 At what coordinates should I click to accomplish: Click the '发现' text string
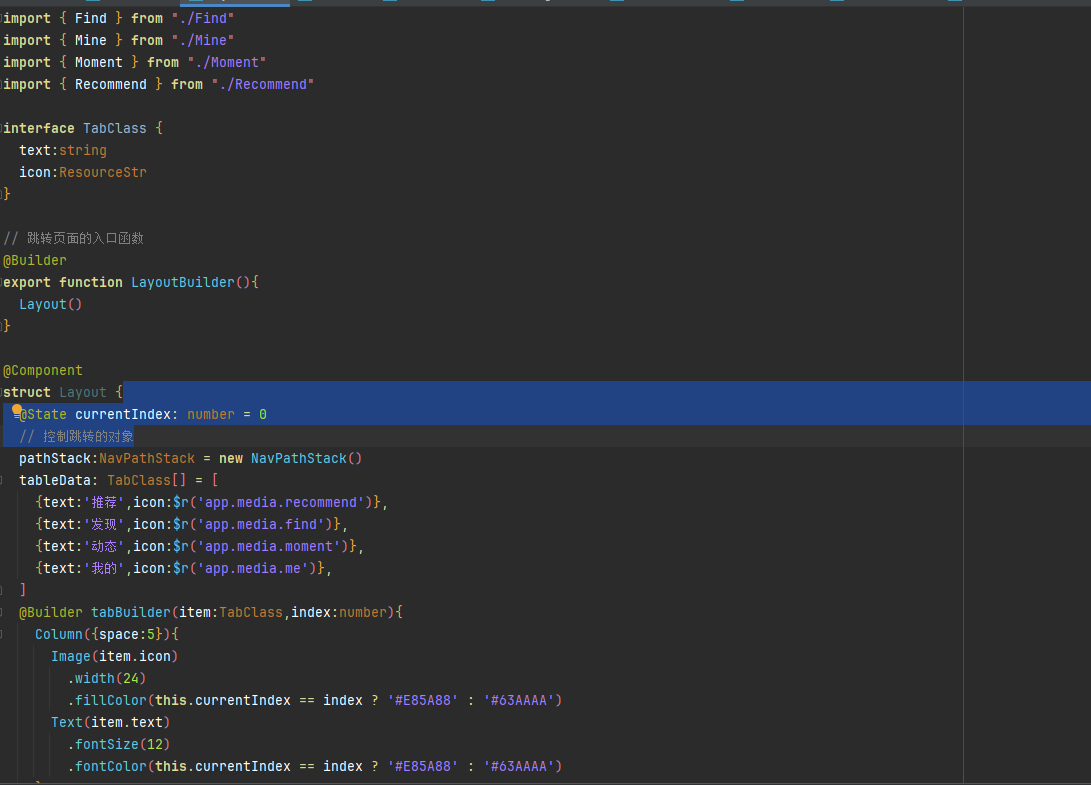[x=104, y=525]
